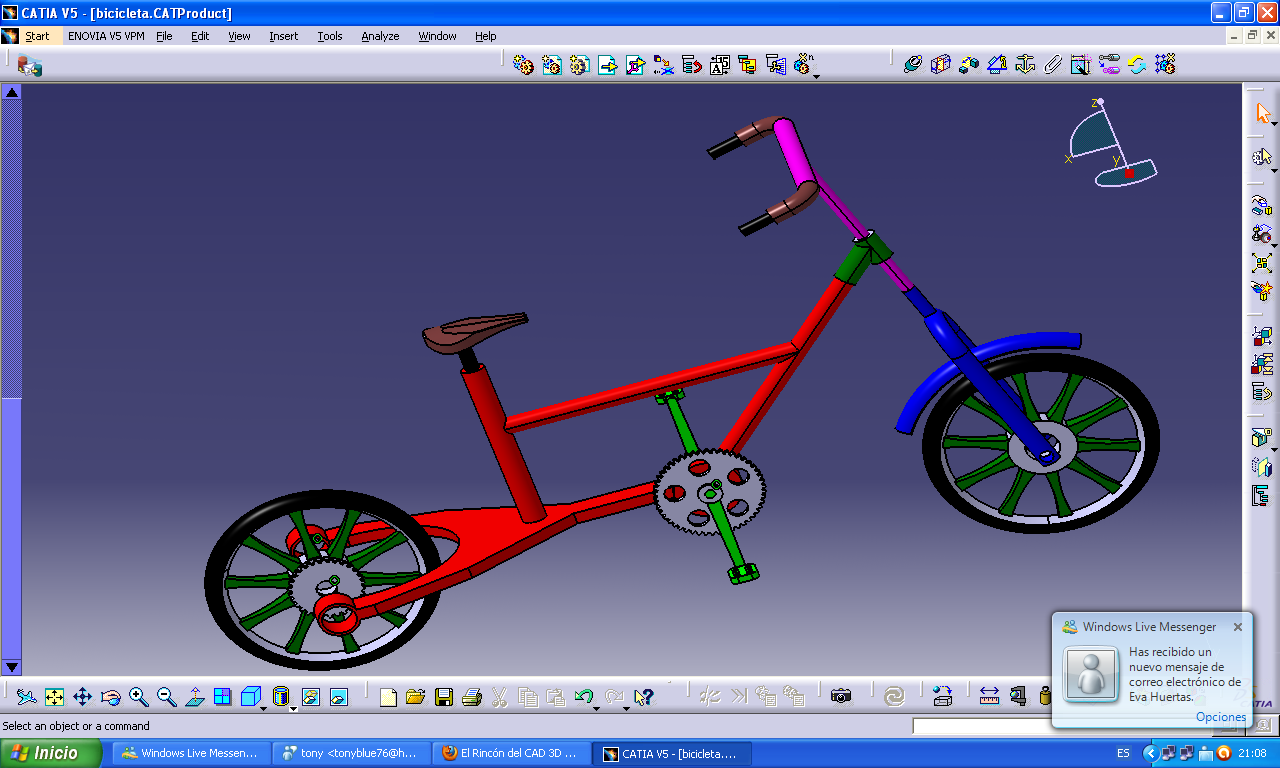The height and width of the screenshot is (768, 1280).
Task: Insert an Existing Component via toolbar
Action: pyautogui.click(x=607, y=65)
